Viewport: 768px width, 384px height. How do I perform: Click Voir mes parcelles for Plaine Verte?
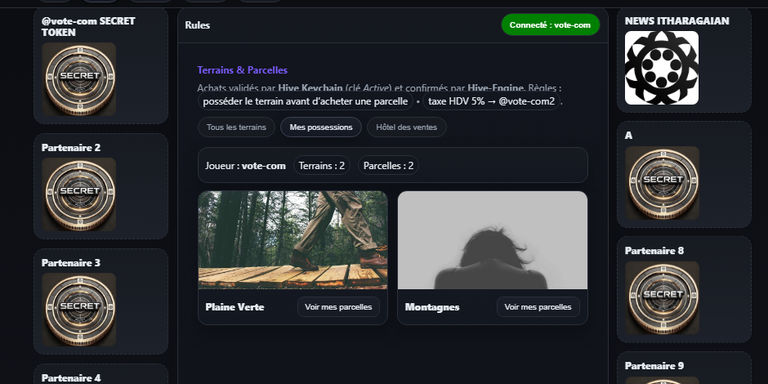tap(338, 307)
